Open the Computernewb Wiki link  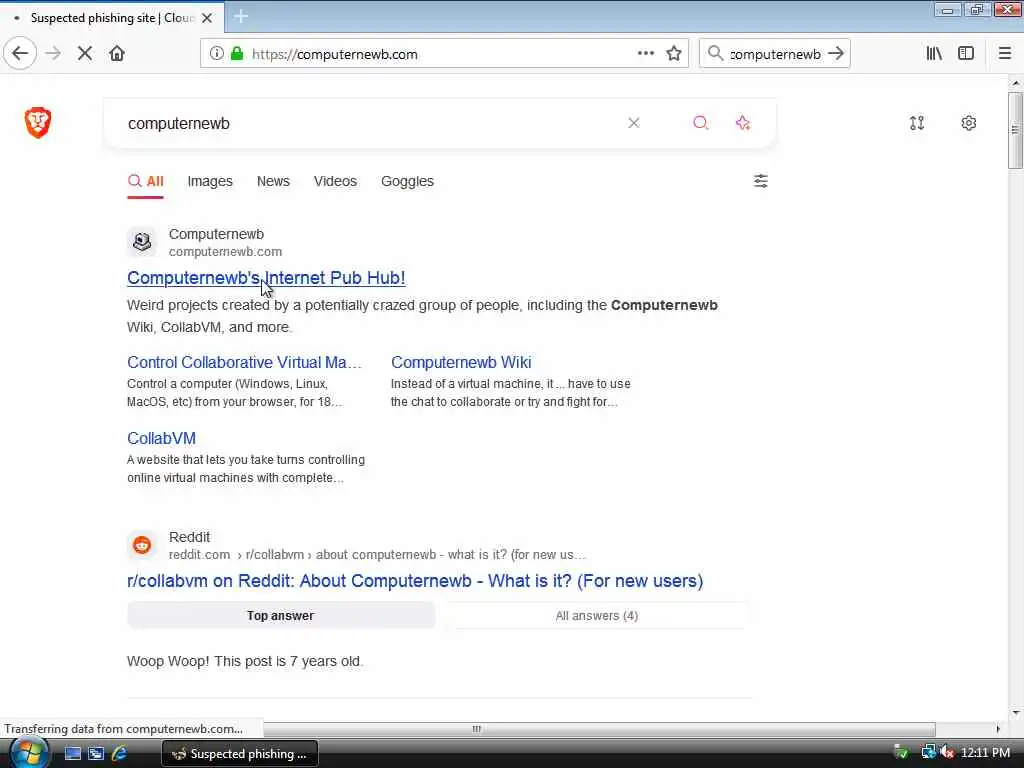(461, 362)
